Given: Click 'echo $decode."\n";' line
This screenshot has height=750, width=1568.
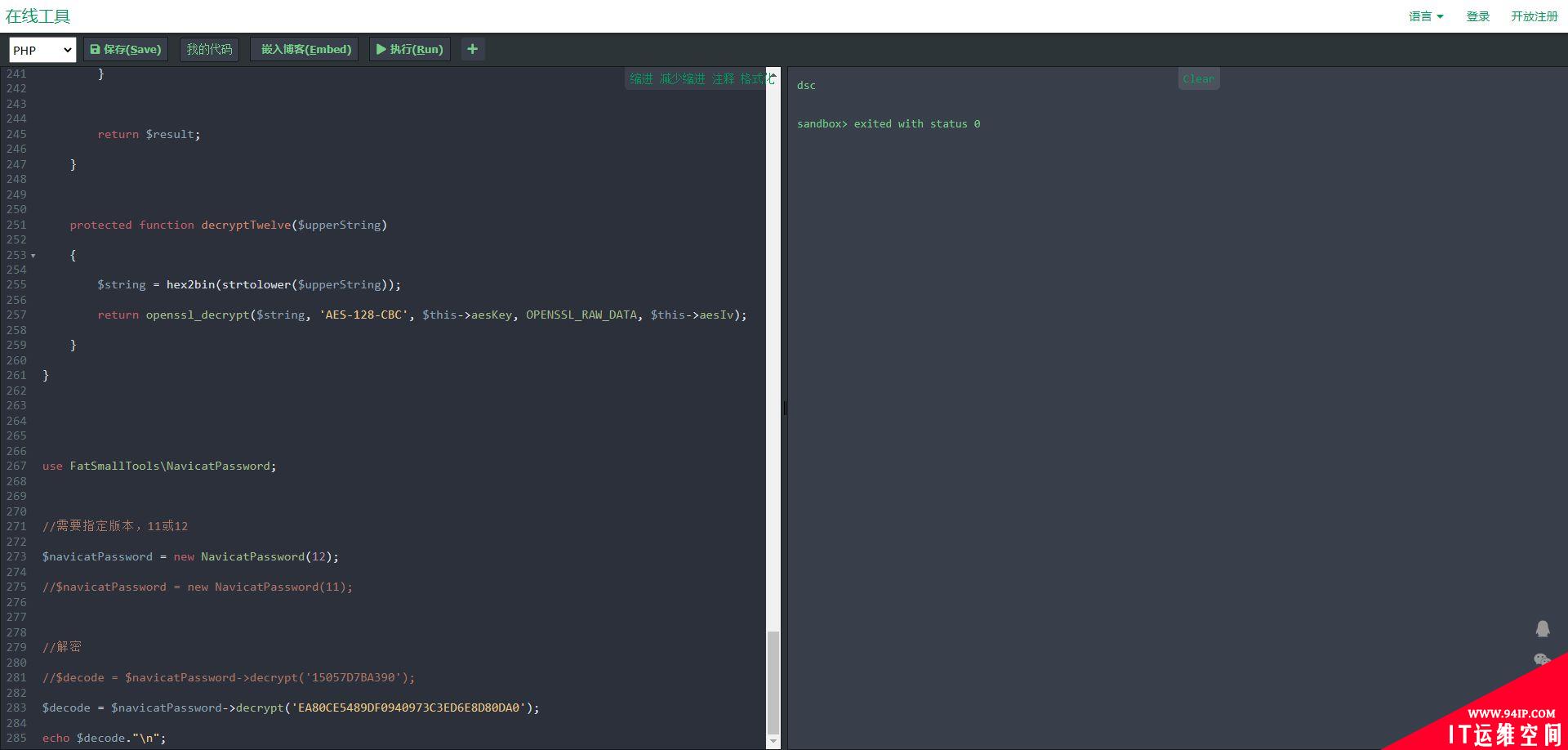Looking at the screenshot, I should click(105, 738).
